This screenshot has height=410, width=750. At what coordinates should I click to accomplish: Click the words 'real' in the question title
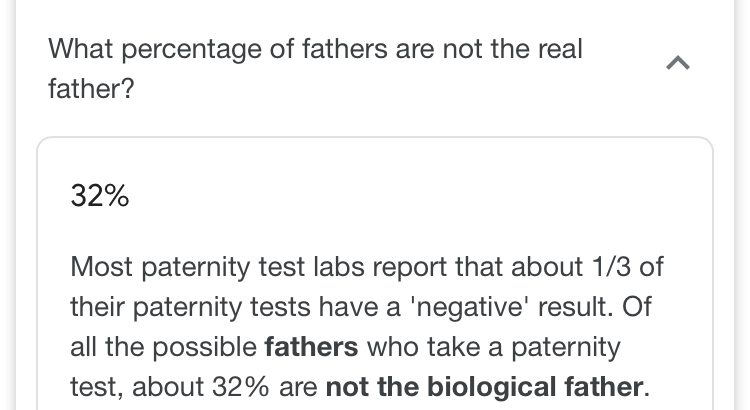coord(560,49)
